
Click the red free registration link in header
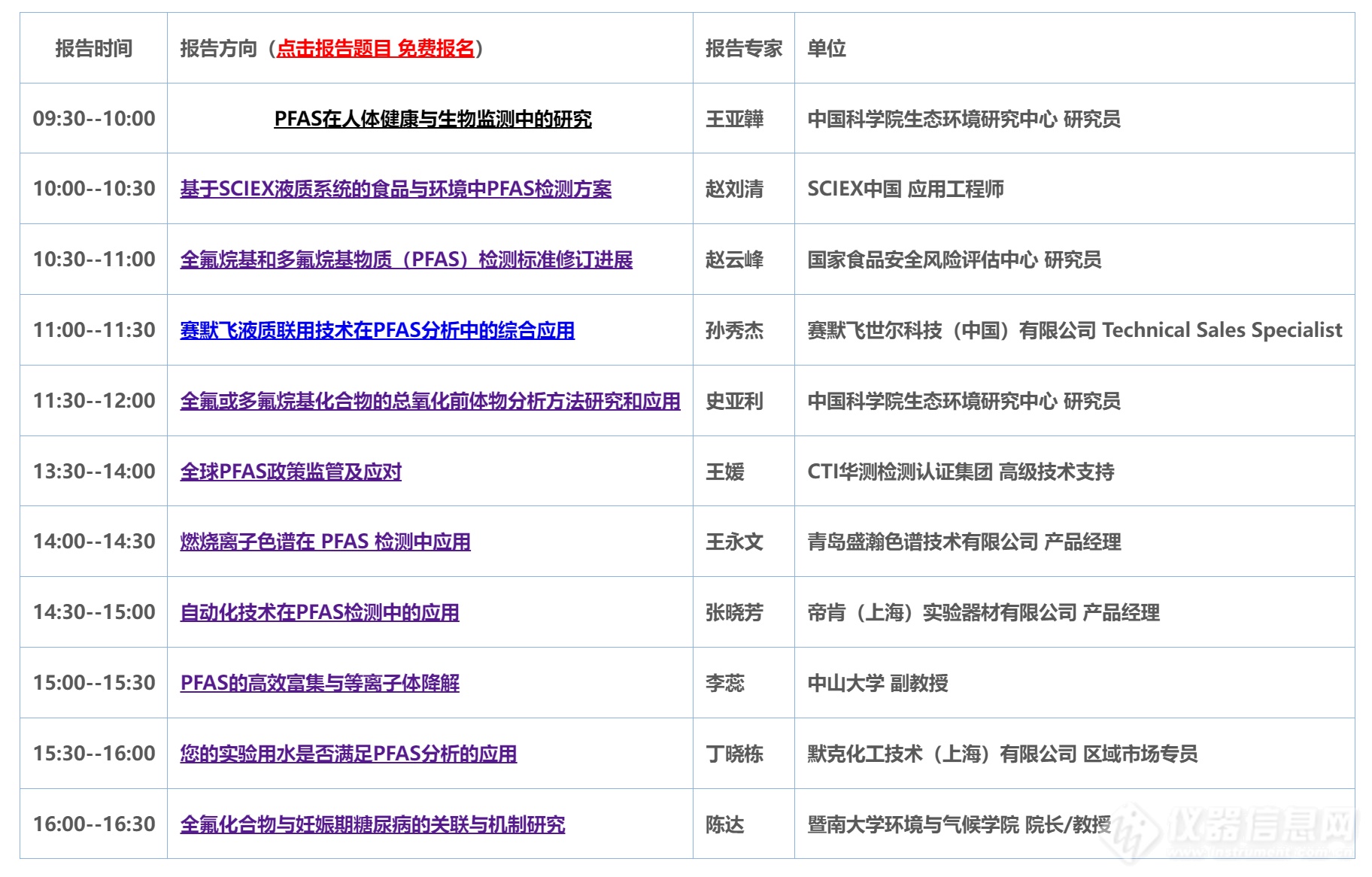pyautogui.click(x=375, y=49)
